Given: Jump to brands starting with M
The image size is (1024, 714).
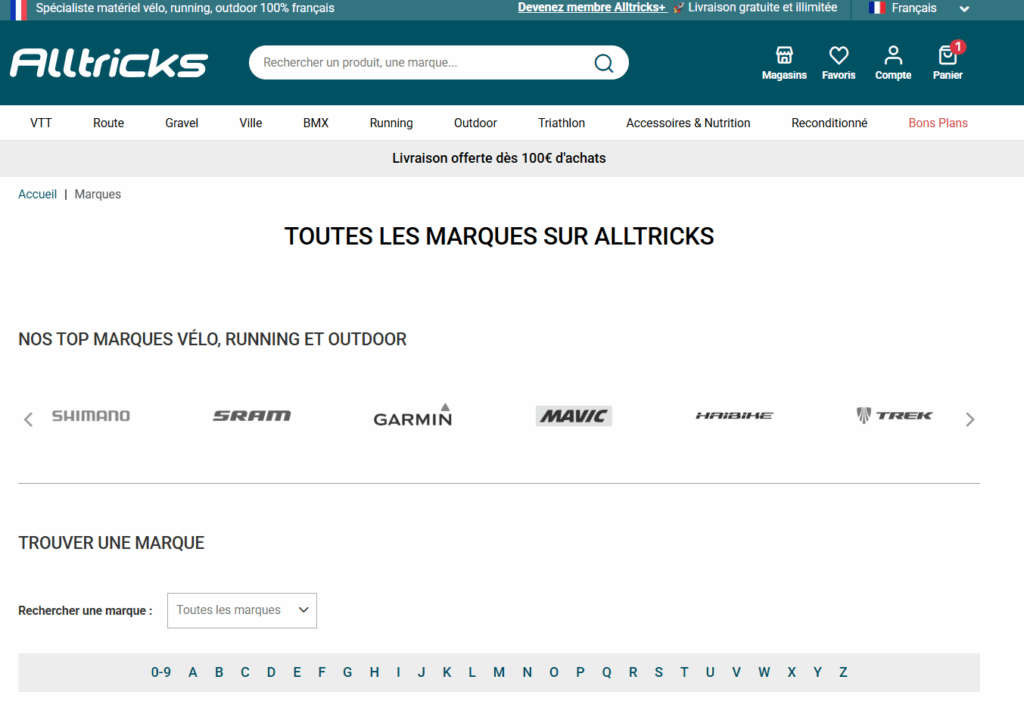Looking at the screenshot, I should [x=498, y=672].
